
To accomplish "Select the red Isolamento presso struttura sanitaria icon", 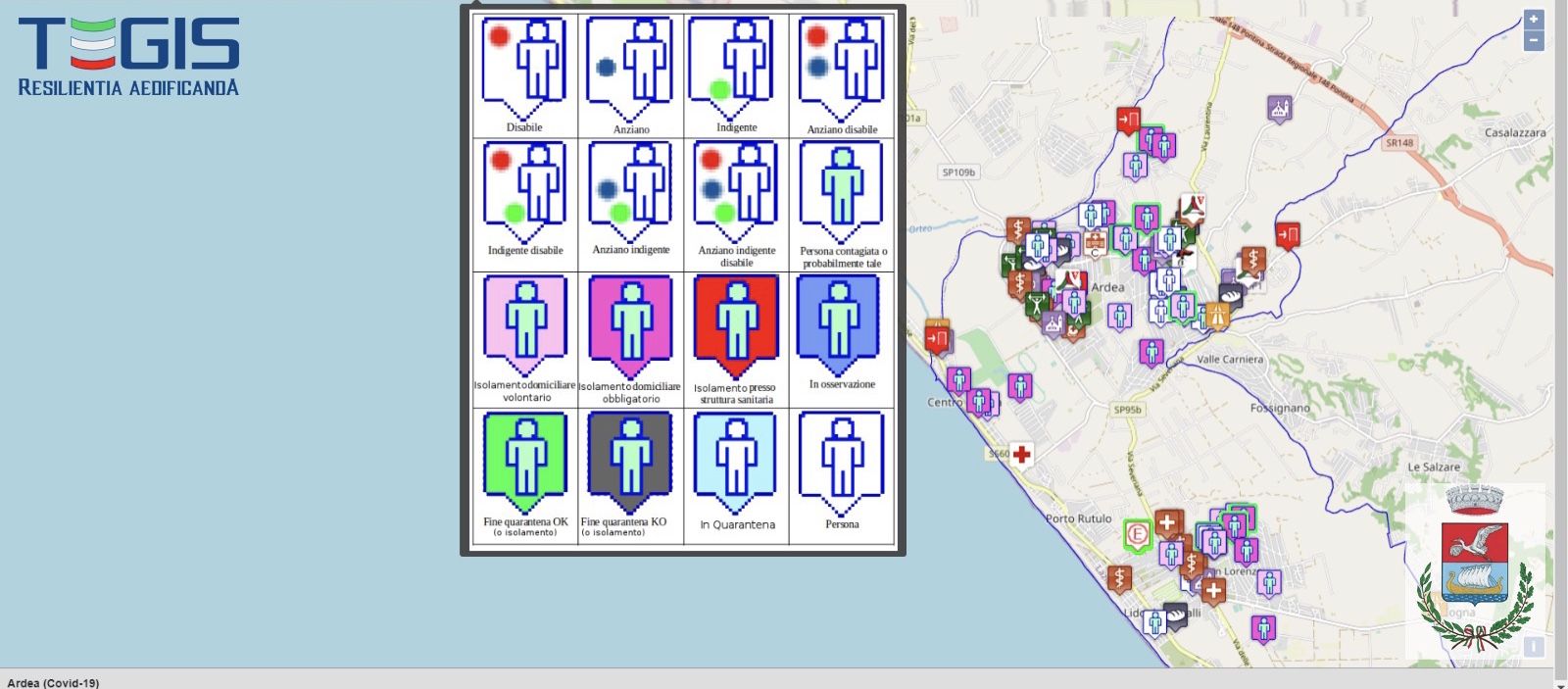I will 736,325.
